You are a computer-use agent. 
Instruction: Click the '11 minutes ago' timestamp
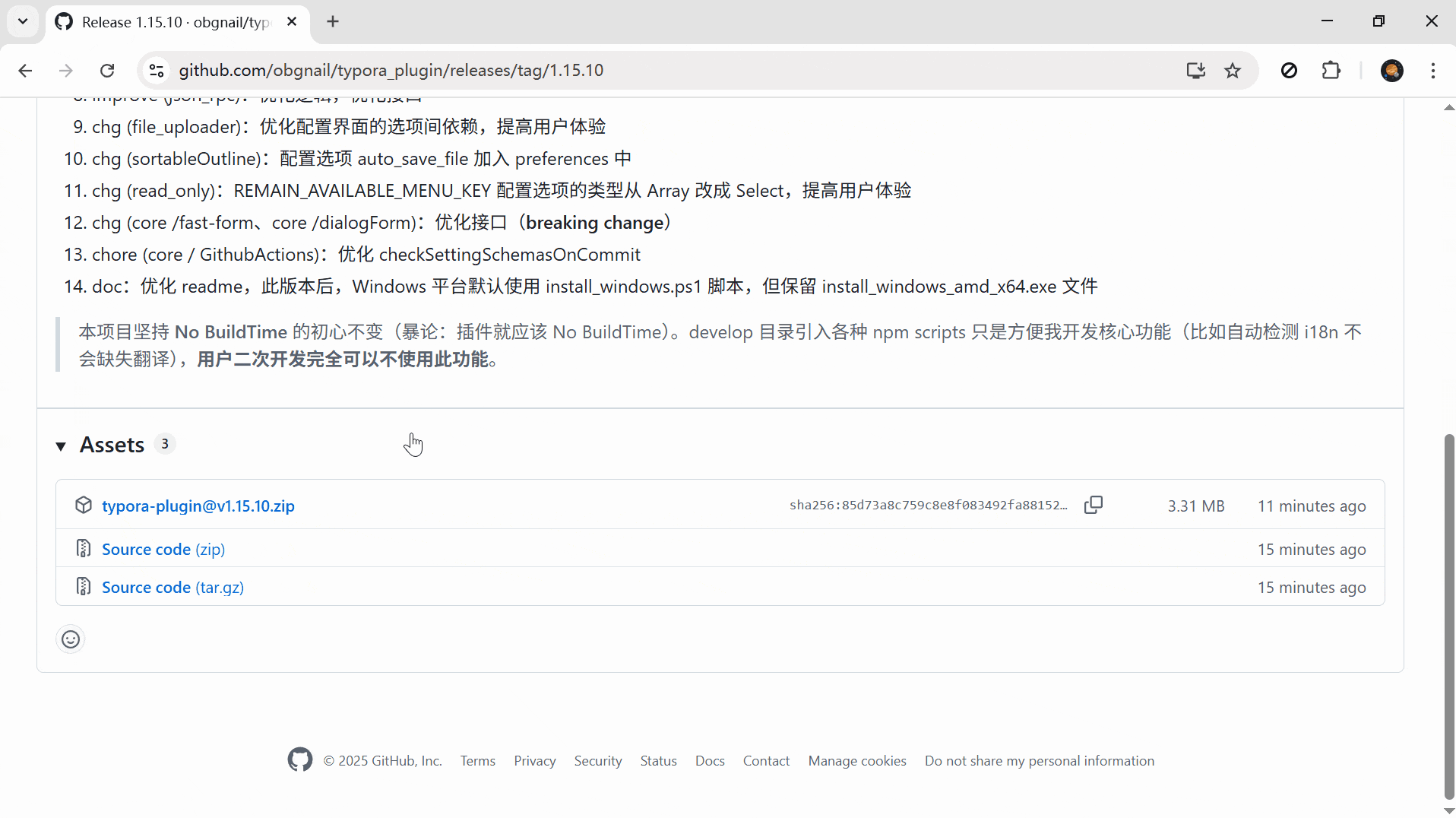(x=1312, y=506)
